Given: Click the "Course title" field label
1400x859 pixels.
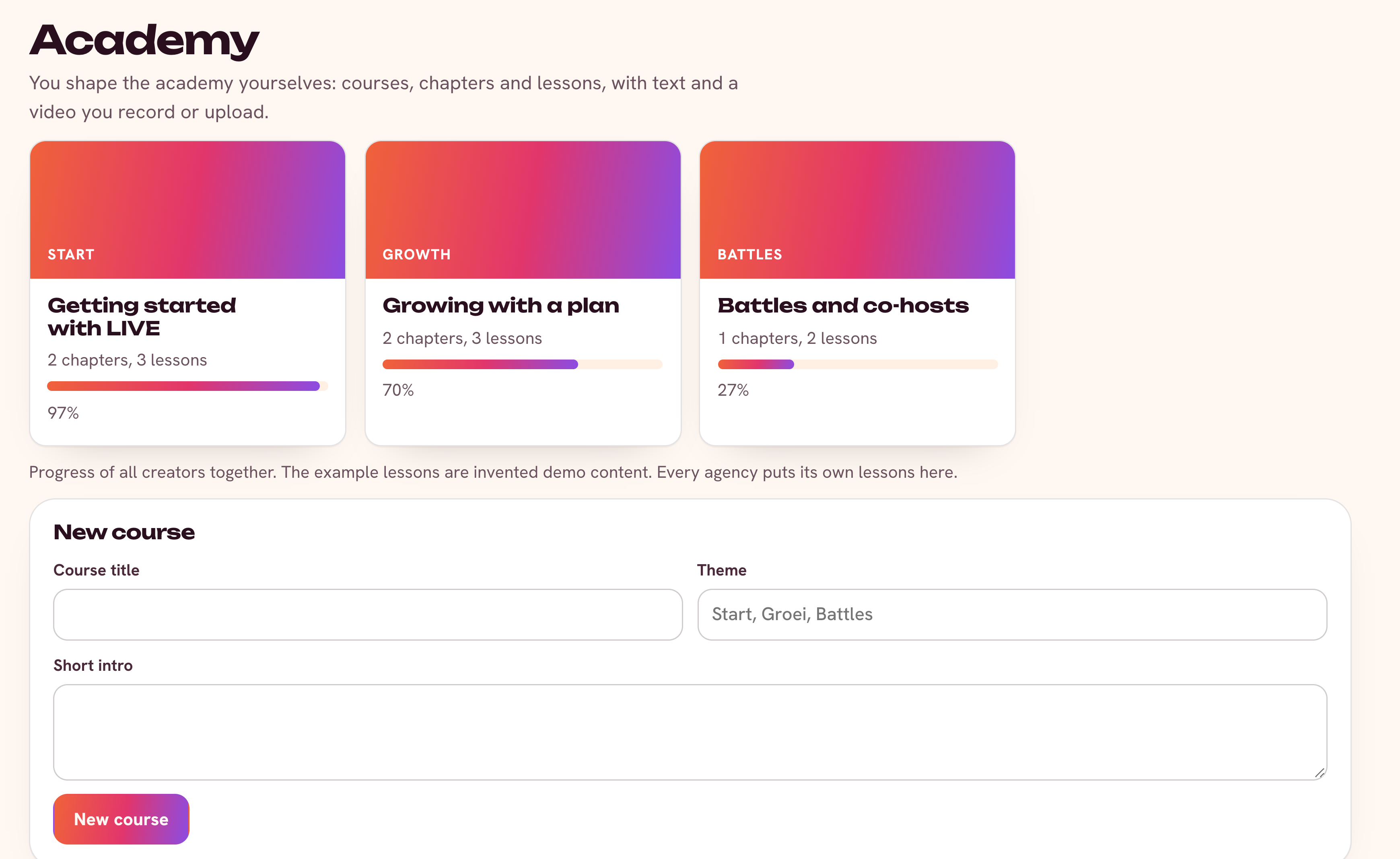Looking at the screenshot, I should pyautogui.click(x=96, y=570).
